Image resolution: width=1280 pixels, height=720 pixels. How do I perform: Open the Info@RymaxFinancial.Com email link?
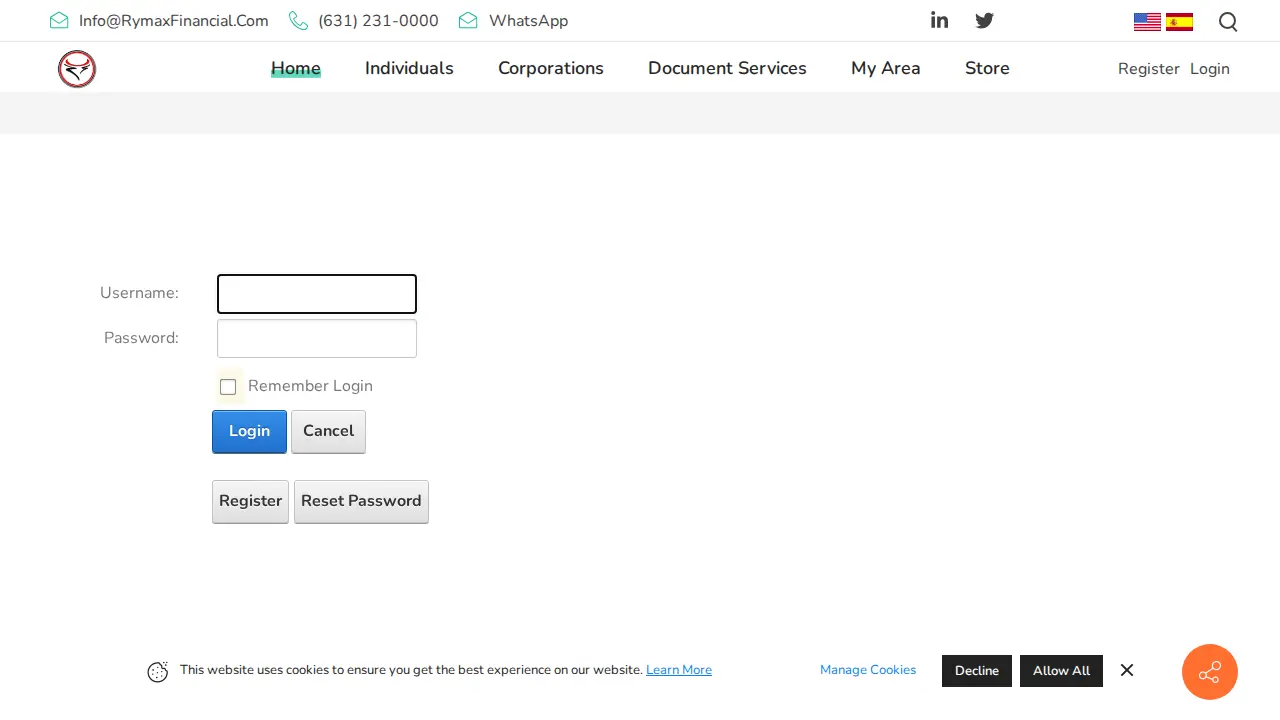click(174, 21)
